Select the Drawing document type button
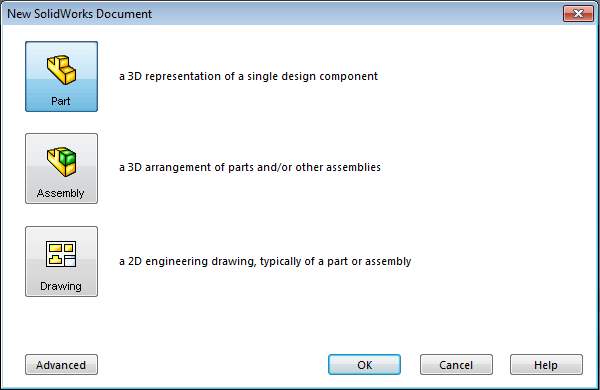This screenshot has width=600, height=390. (62, 261)
